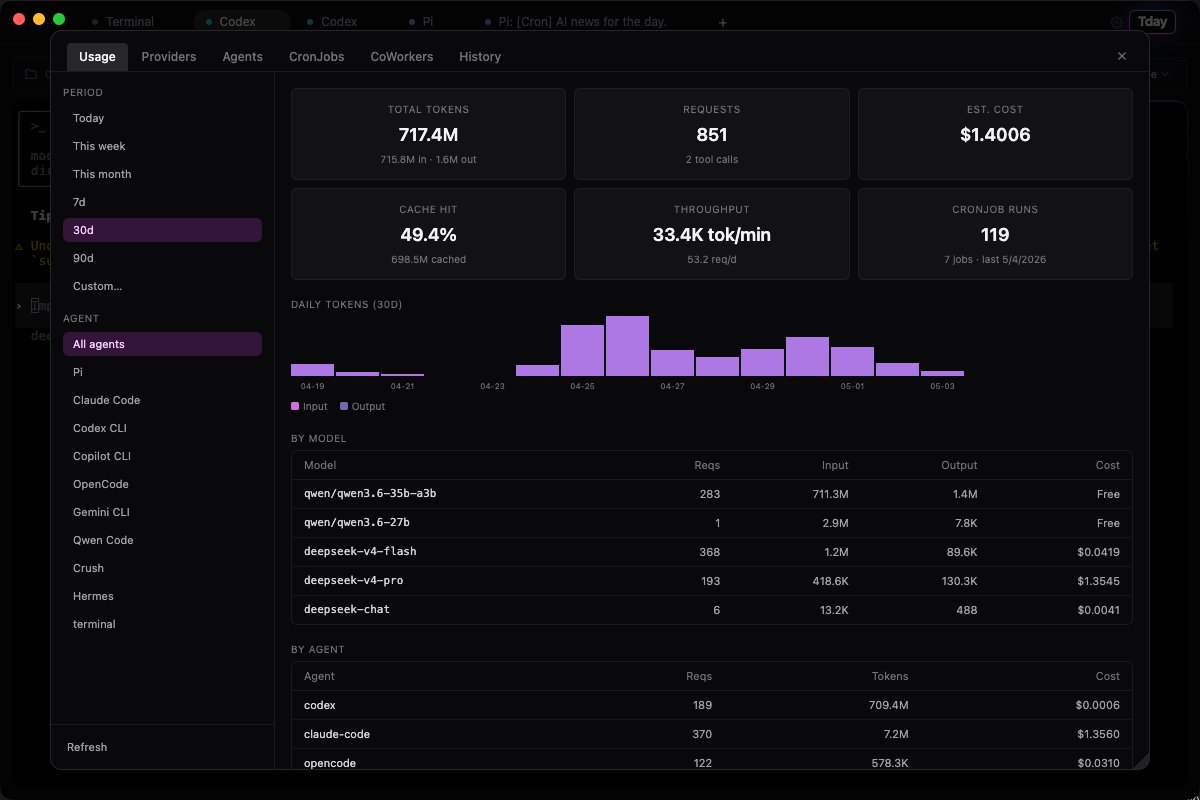Click the Est. Cost card
This screenshot has width=1200, height=800.
coord(995,134)
